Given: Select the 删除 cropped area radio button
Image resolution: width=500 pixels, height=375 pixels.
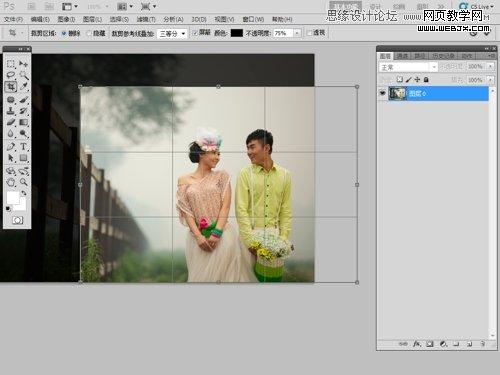Looking at the screenshot, I should 64,33.
